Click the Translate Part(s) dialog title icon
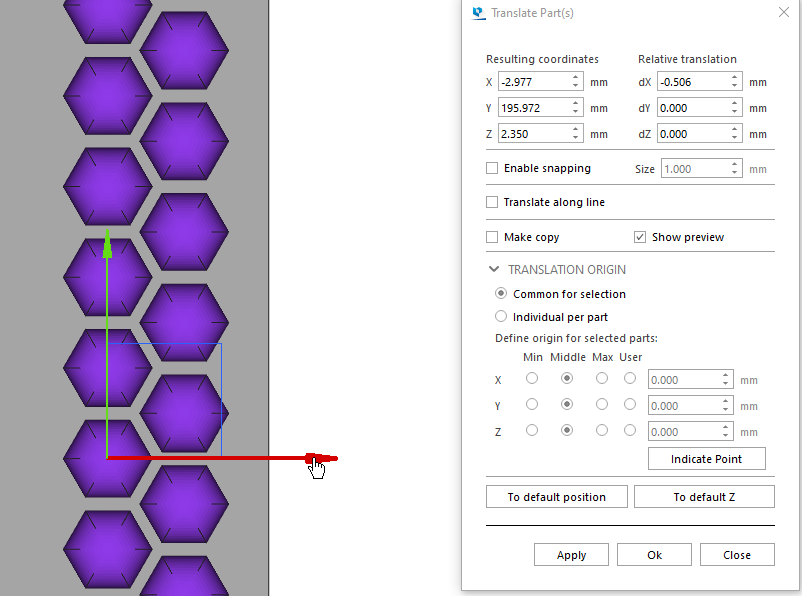Screen dimensions: 802x596 478,13
